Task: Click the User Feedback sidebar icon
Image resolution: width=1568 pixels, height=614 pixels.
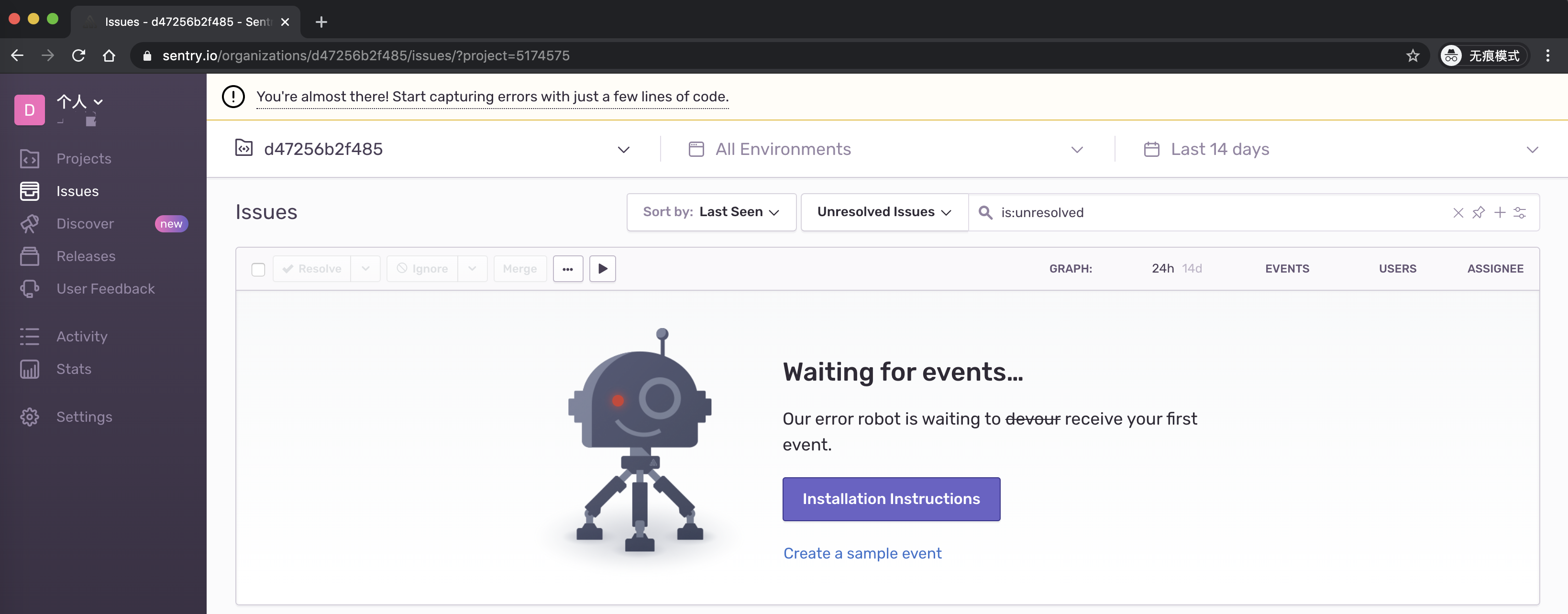Action: pyautogui.click(x=30, y=289)
